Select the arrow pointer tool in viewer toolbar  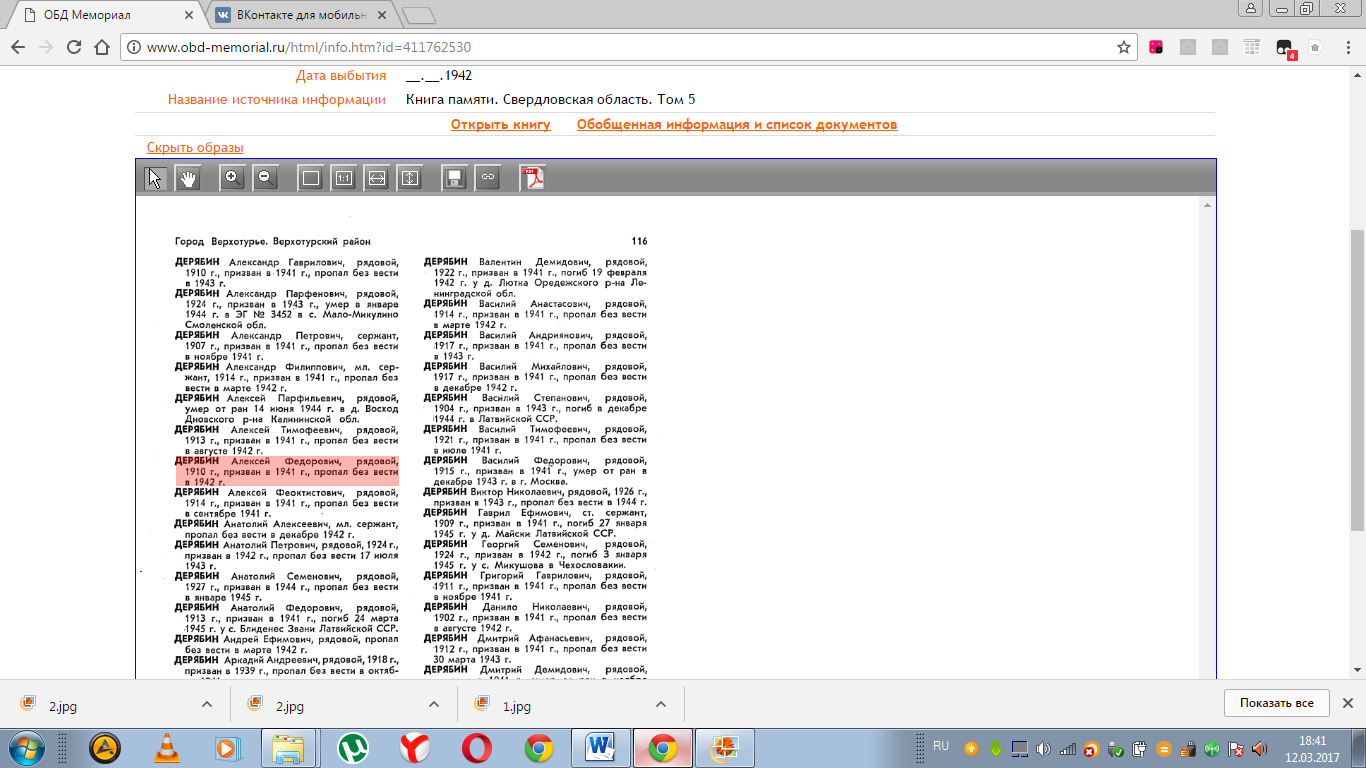coord(154,178)
